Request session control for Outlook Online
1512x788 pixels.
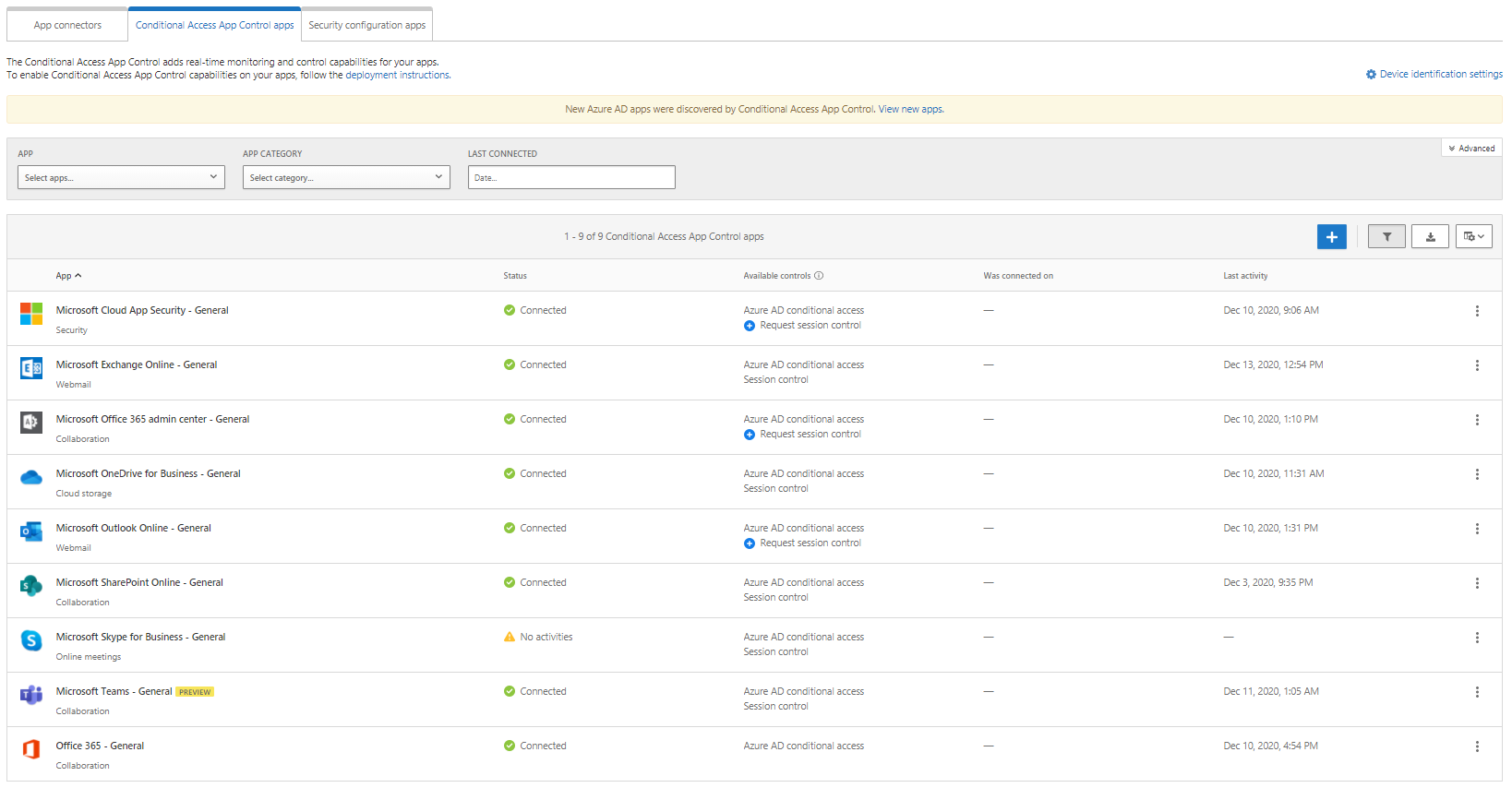[x=810, y=543]
